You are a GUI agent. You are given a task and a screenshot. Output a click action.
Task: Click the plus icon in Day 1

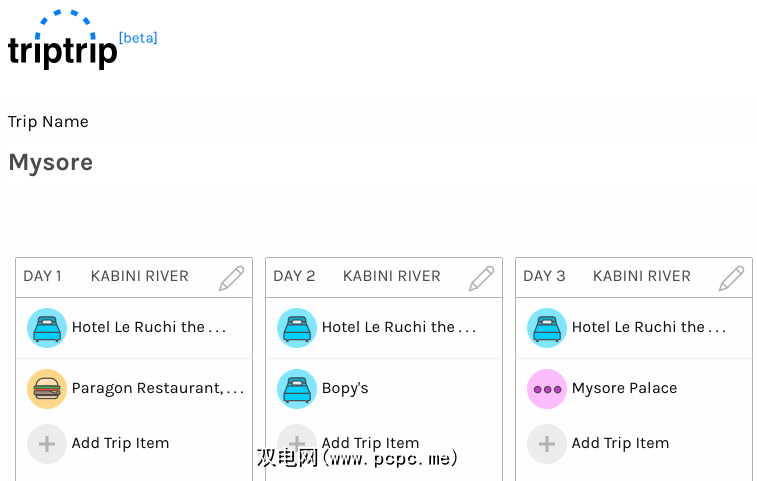[47, 444]
